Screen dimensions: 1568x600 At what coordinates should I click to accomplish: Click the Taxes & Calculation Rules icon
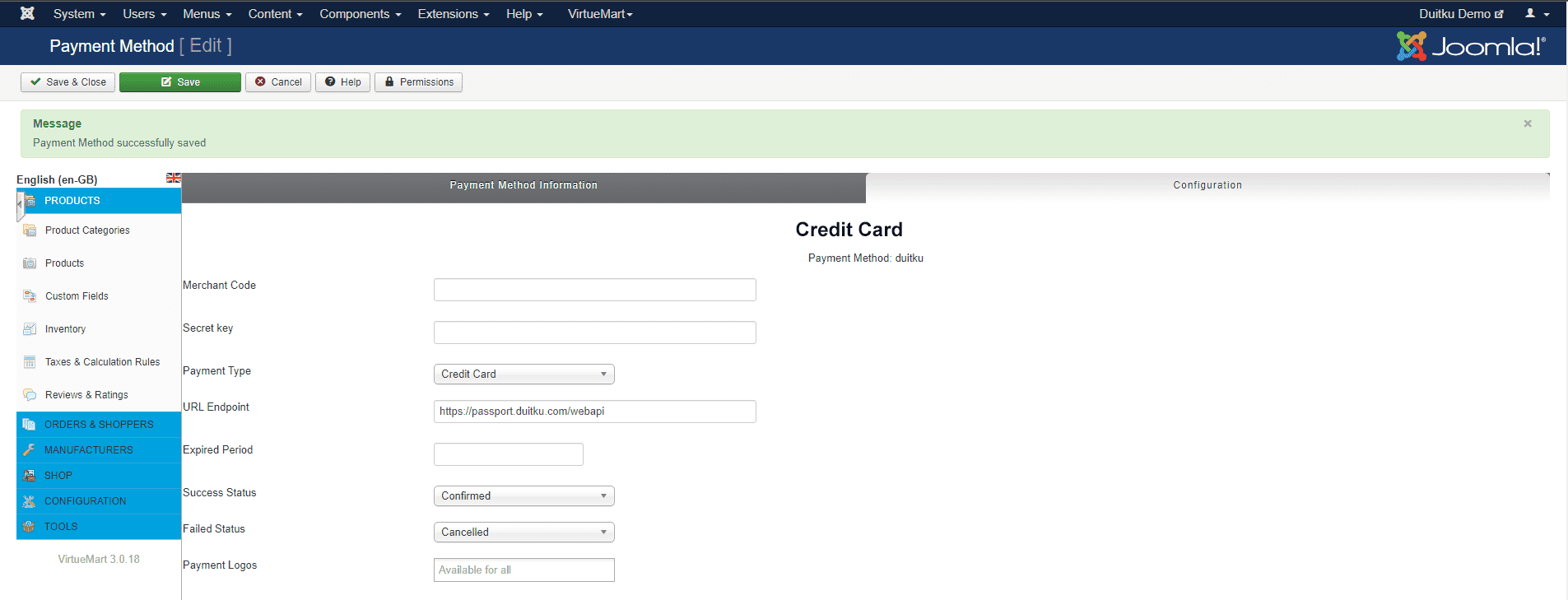click(x=30, y=362)
